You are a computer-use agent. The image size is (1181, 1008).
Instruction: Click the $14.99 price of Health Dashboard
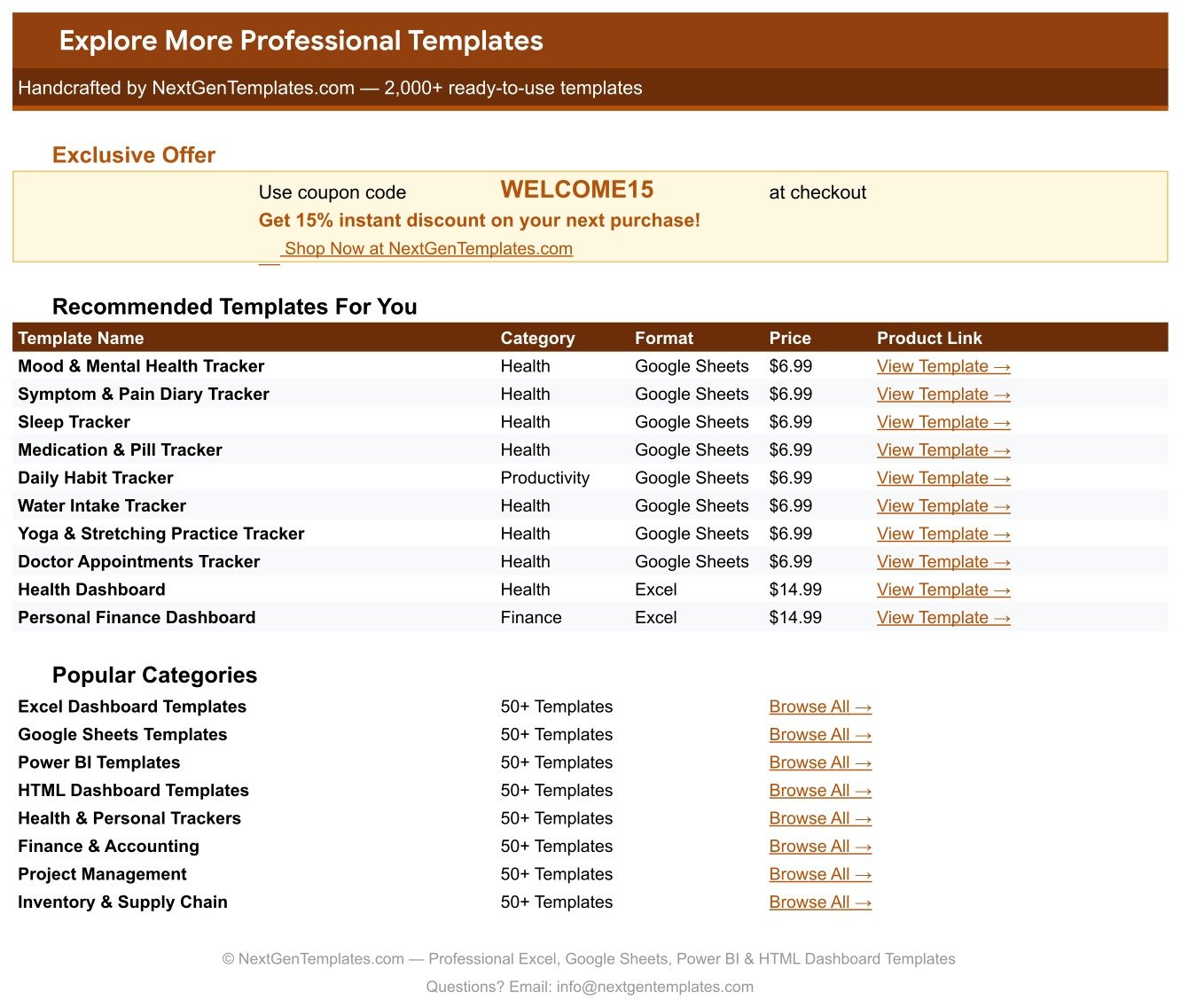click(x=795, y=590)
